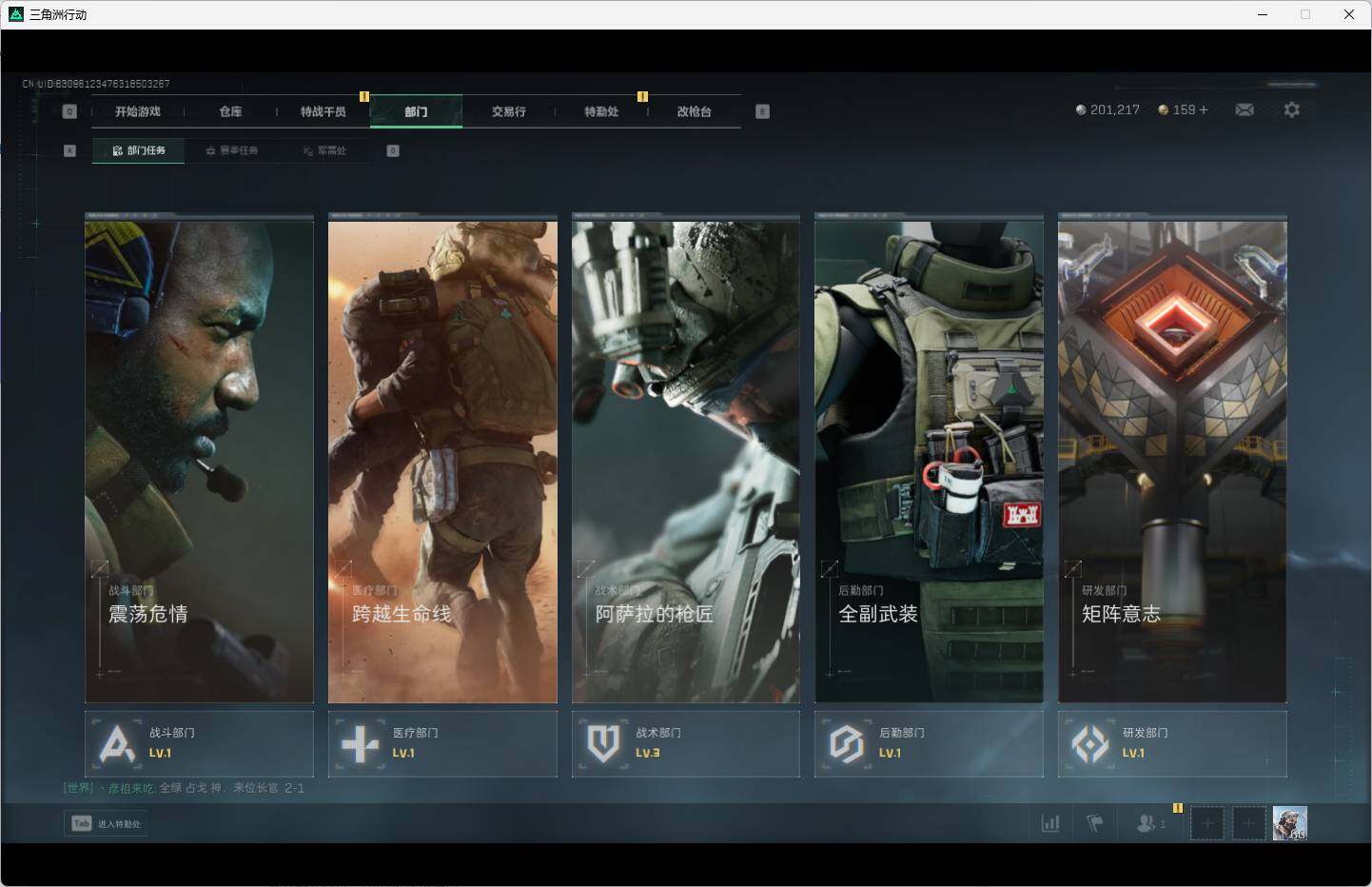This screenshot has width=1372, height=887.
Task: Click the player avatar portrait
Action: click(1289, 823)
